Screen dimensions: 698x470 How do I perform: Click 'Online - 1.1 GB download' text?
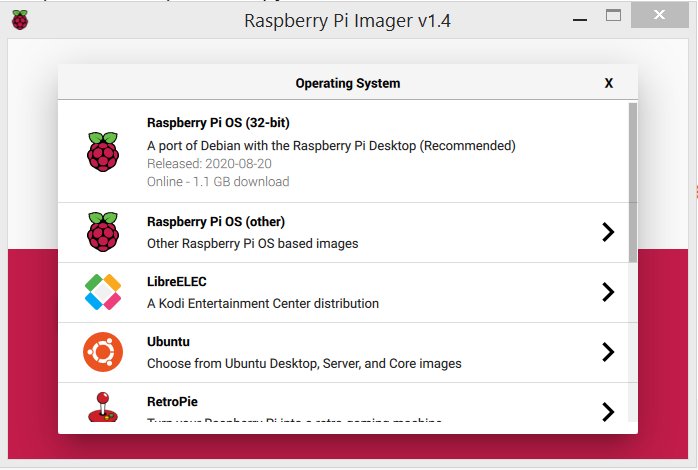click(218, 182)
